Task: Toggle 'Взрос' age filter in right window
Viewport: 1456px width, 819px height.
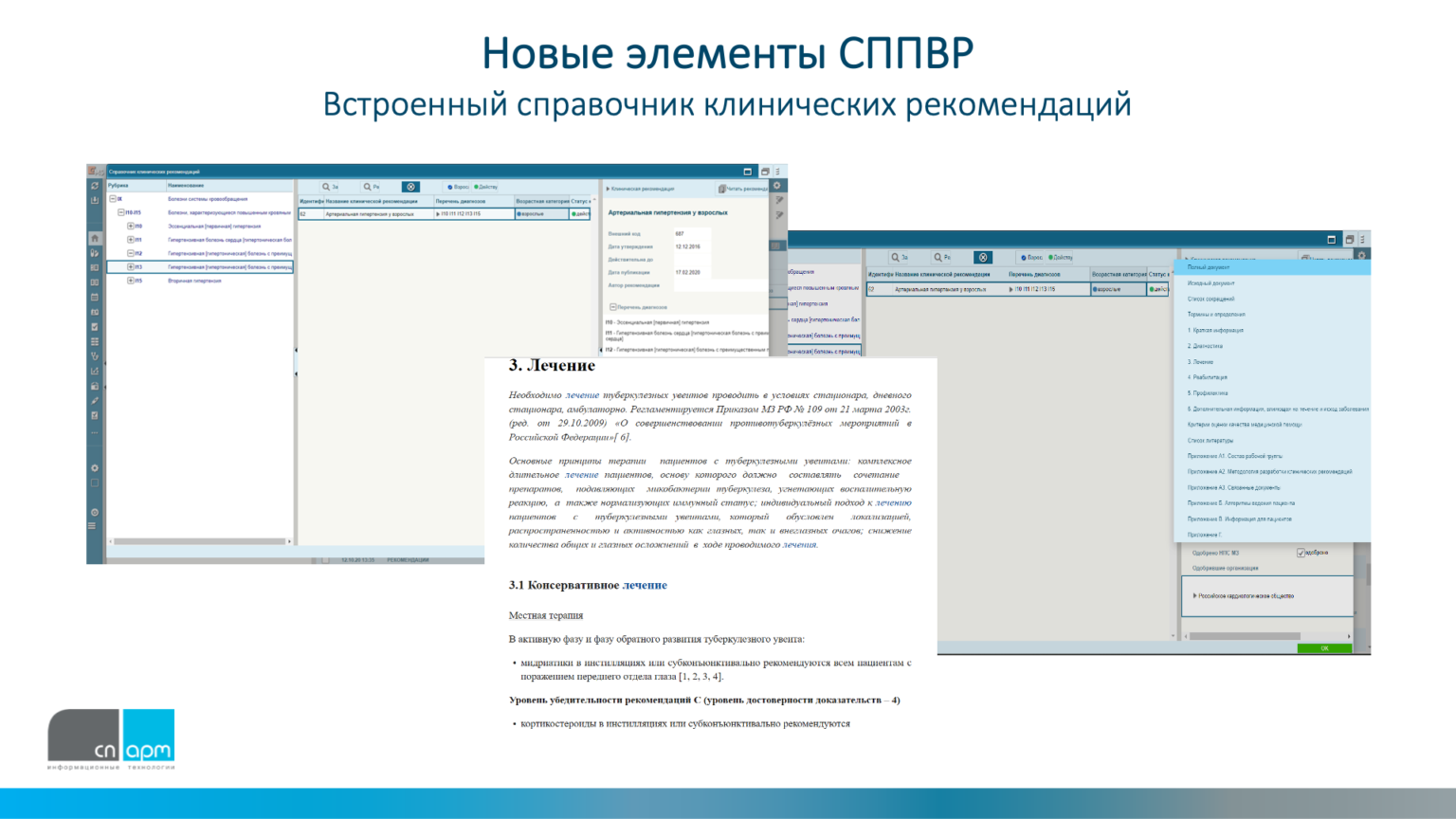Action: coord(1029,257)
